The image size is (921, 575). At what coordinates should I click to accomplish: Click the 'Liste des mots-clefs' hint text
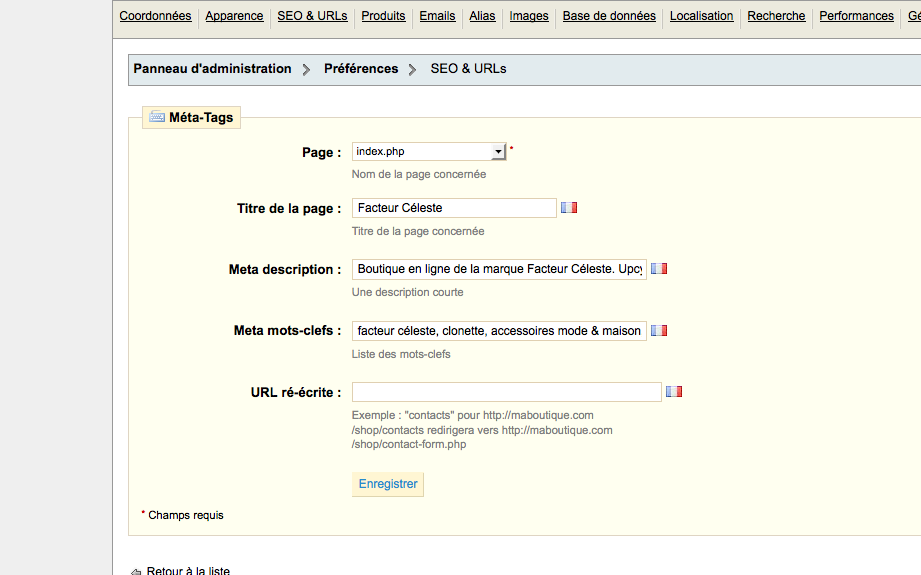point(401,354)
